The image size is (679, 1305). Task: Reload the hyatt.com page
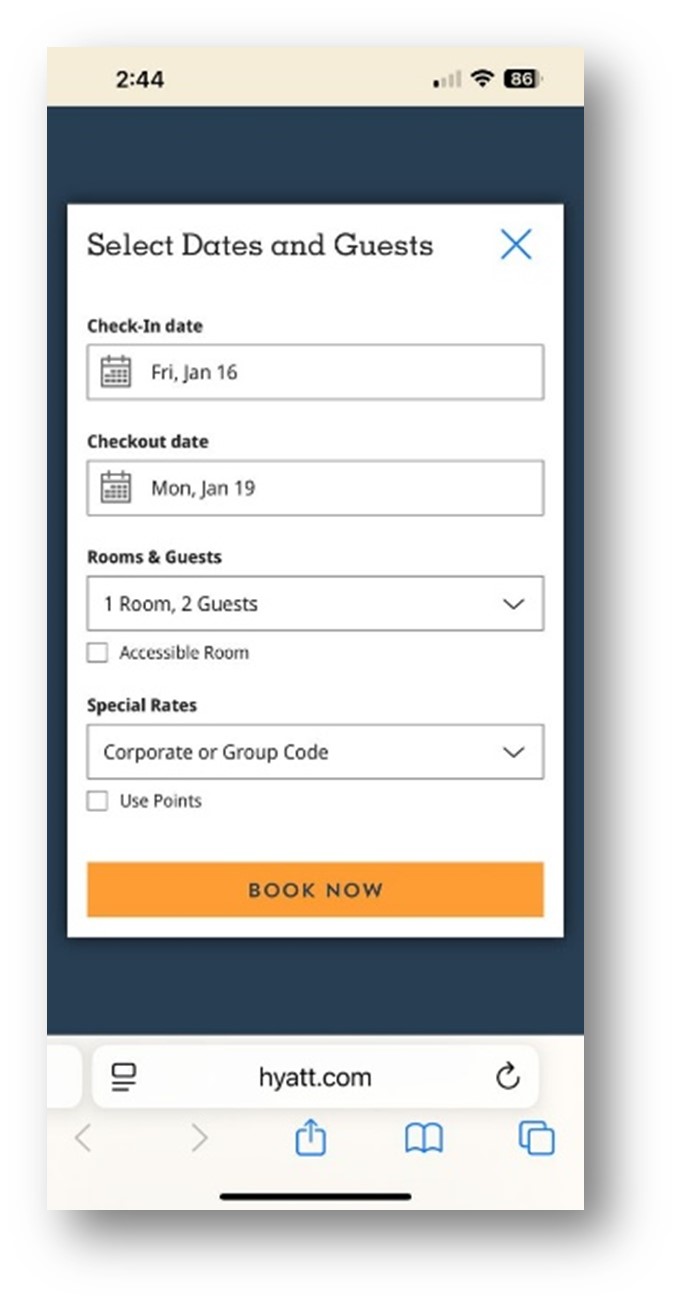[508, 1077]
